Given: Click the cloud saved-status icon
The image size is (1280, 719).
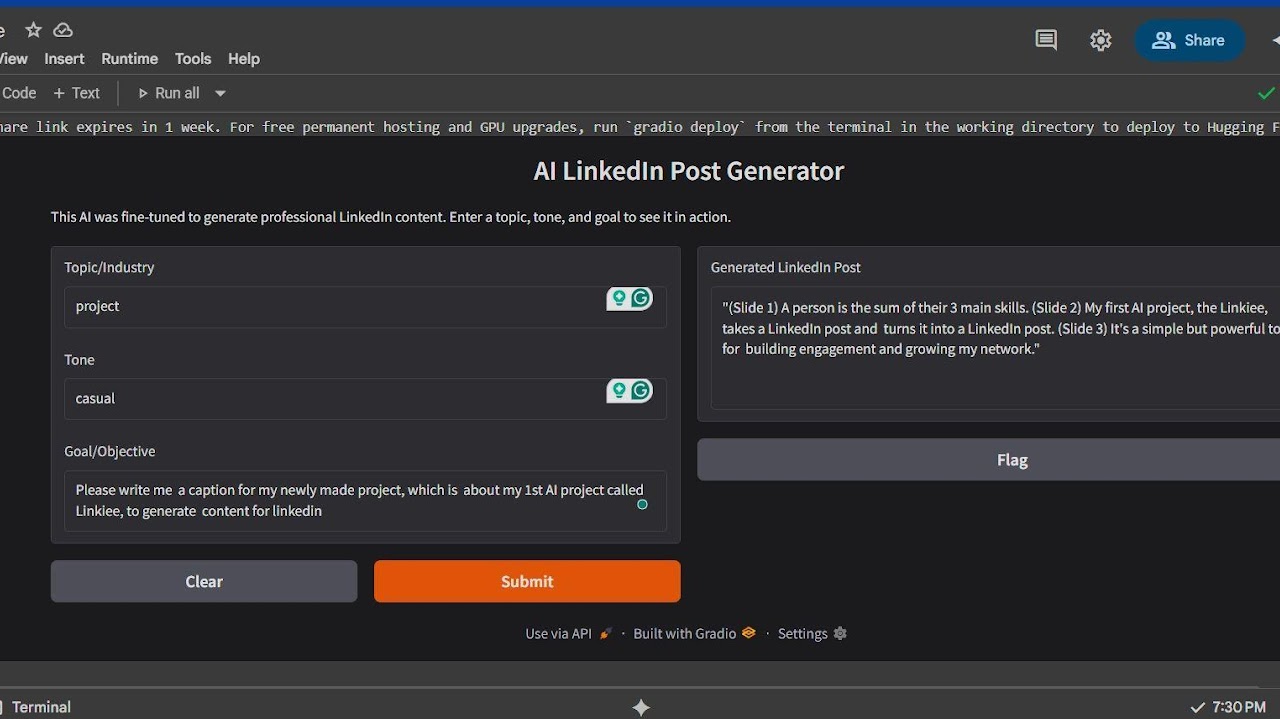Looking at the screenshot, I should (x=63, y=30).
